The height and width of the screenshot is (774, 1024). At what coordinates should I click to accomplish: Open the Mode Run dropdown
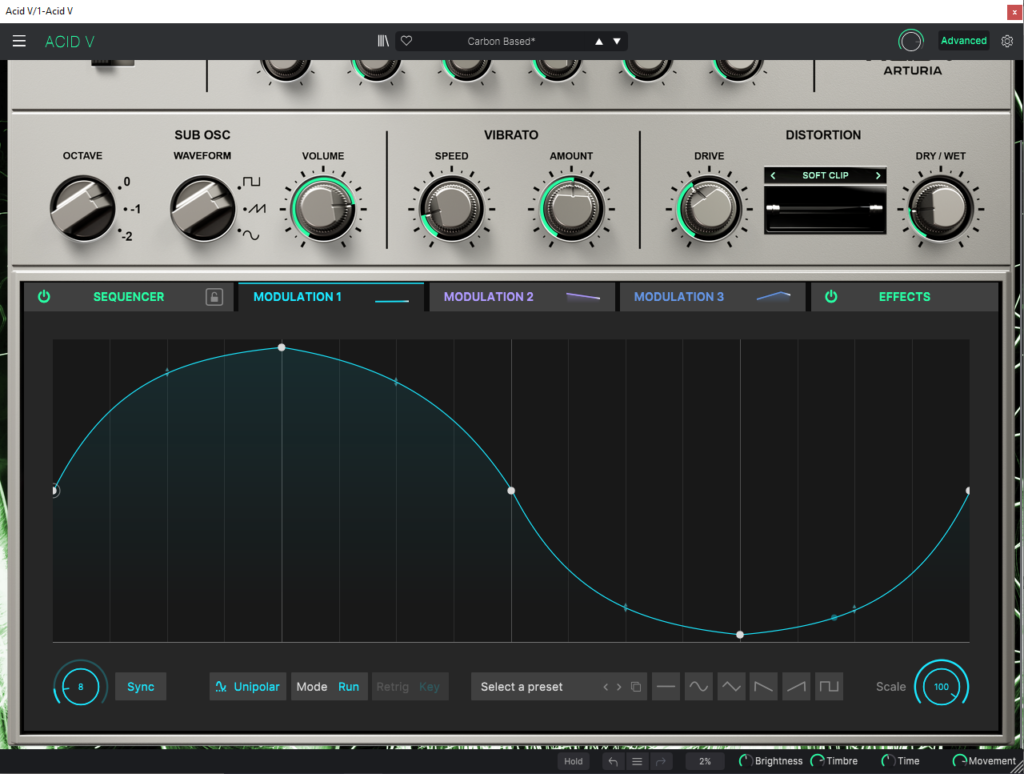point(328,687)
